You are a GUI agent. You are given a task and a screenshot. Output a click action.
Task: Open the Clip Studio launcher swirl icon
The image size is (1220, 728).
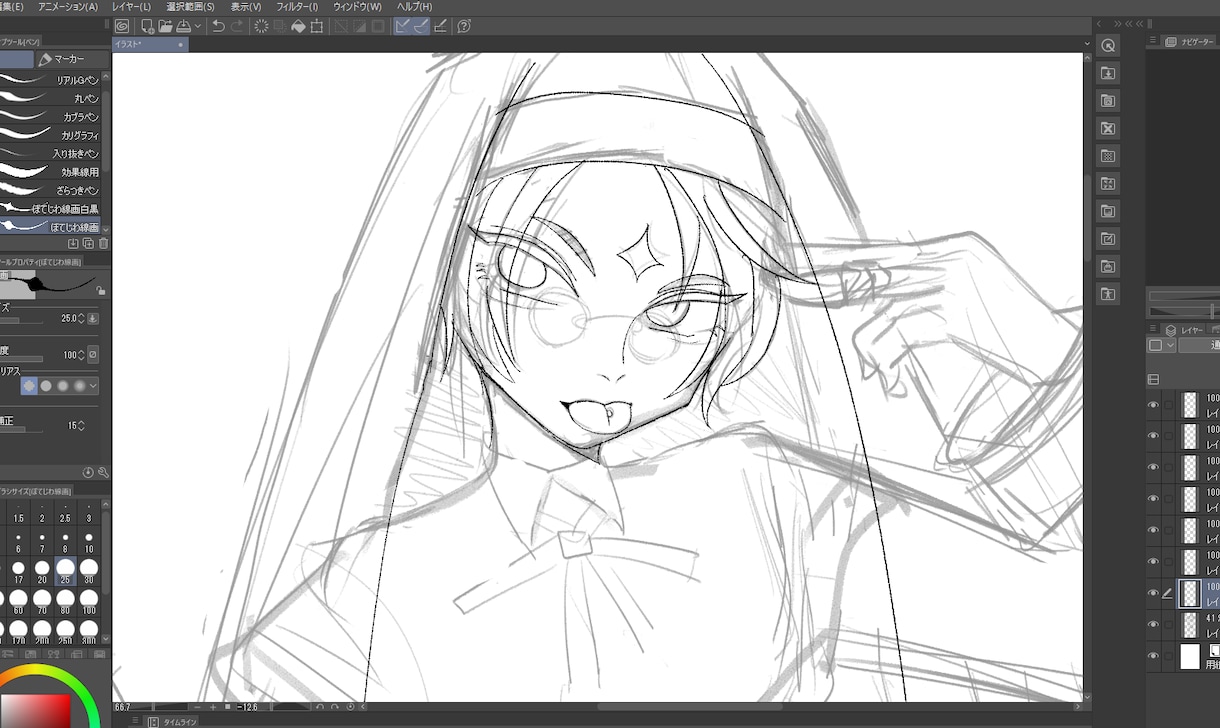pos(122,26)
